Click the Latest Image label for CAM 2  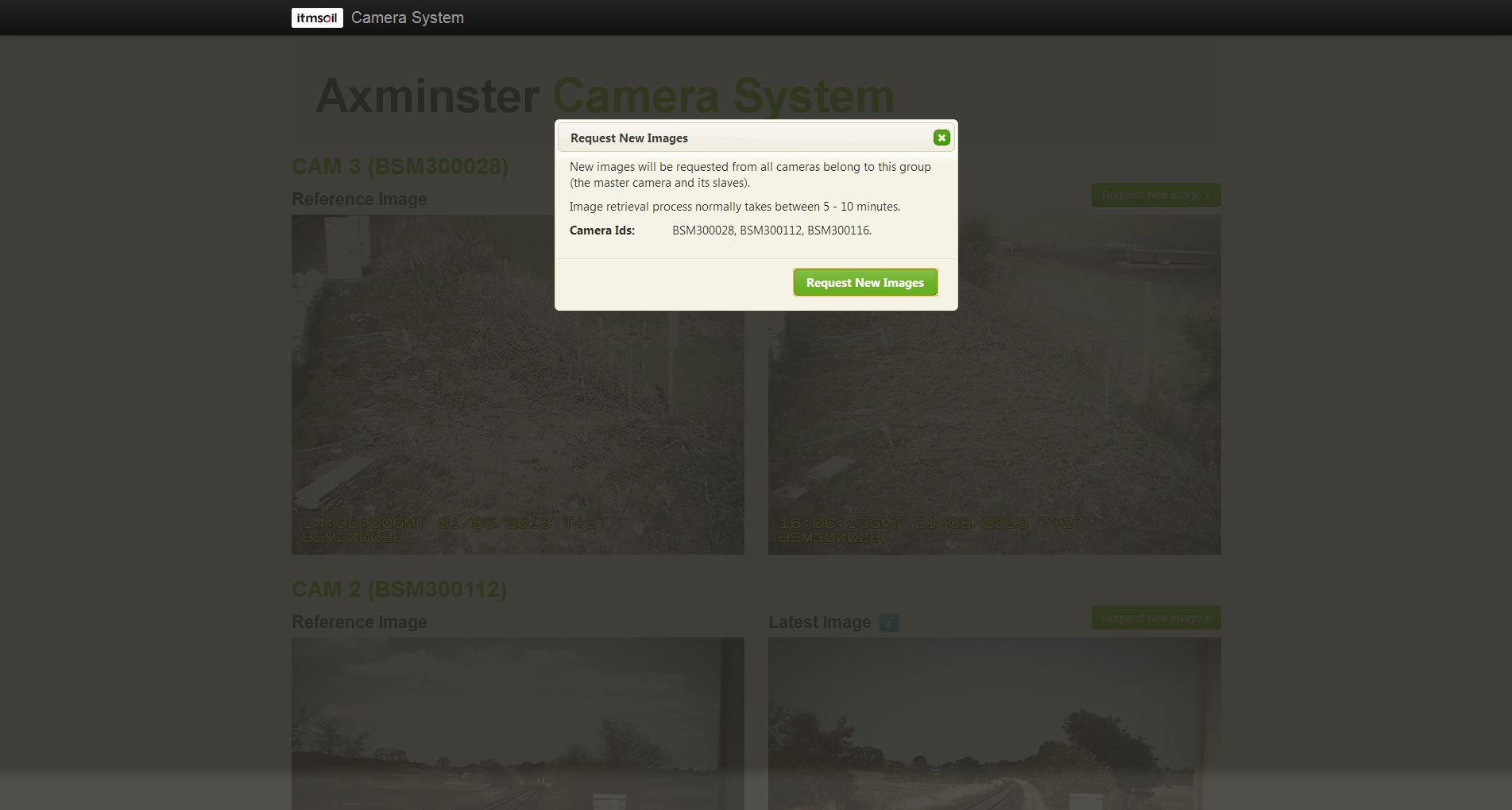click(x=819, y=622)
